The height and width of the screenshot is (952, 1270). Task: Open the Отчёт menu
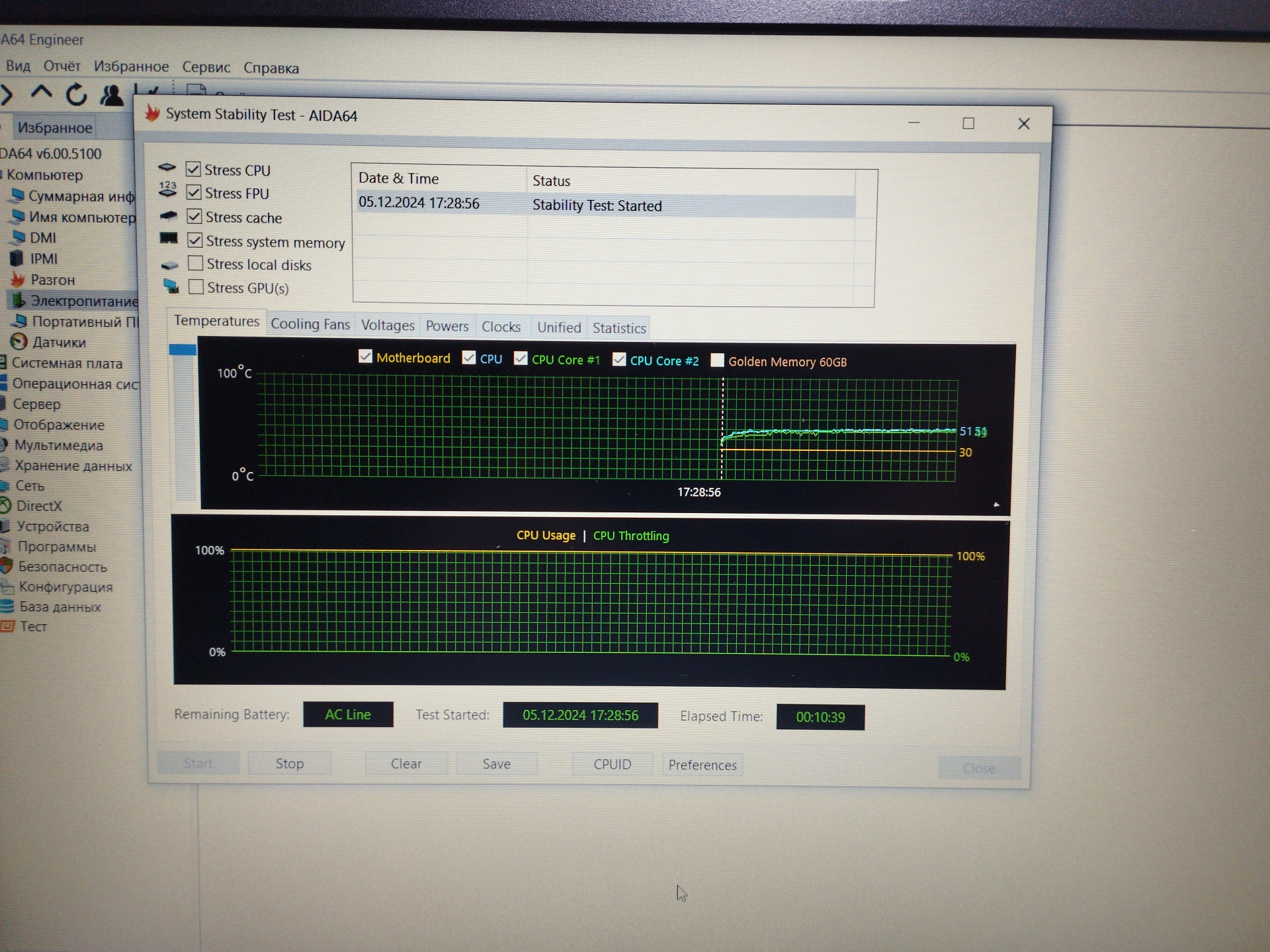coord(62,66)
